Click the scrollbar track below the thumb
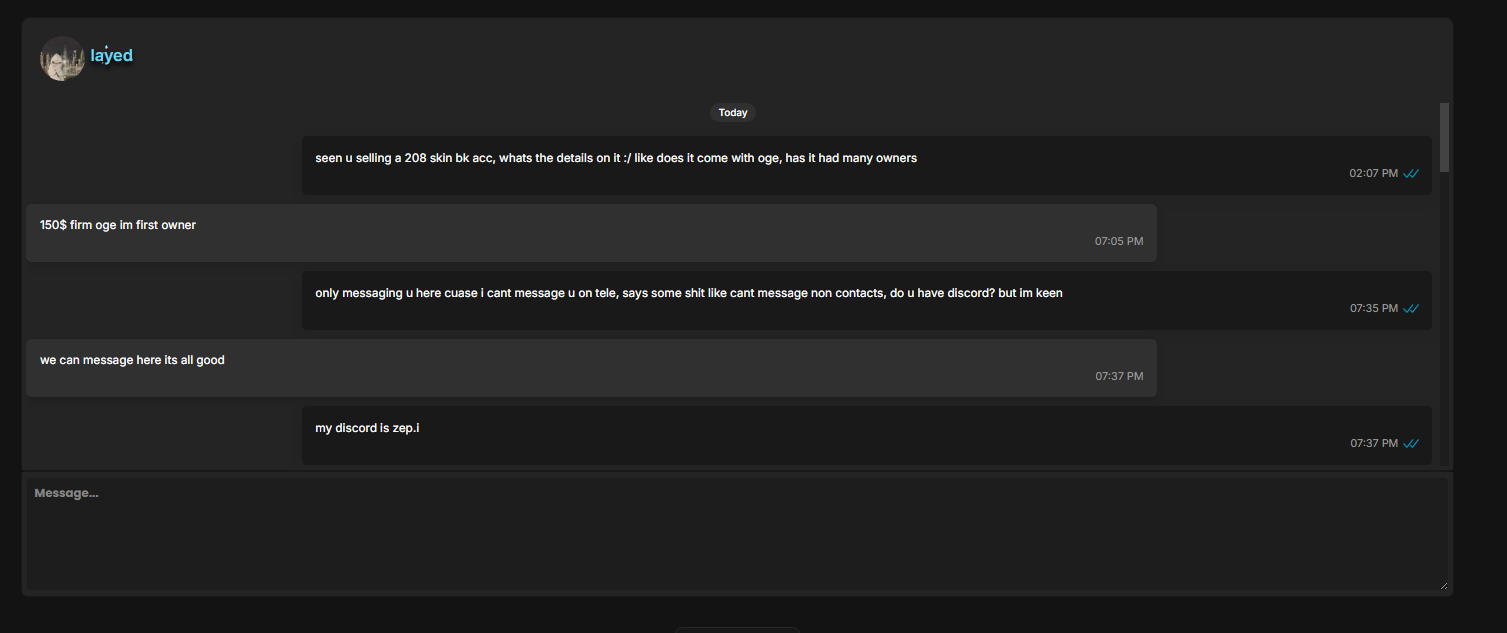The image size is (1507, 633). coord(1444,318)
